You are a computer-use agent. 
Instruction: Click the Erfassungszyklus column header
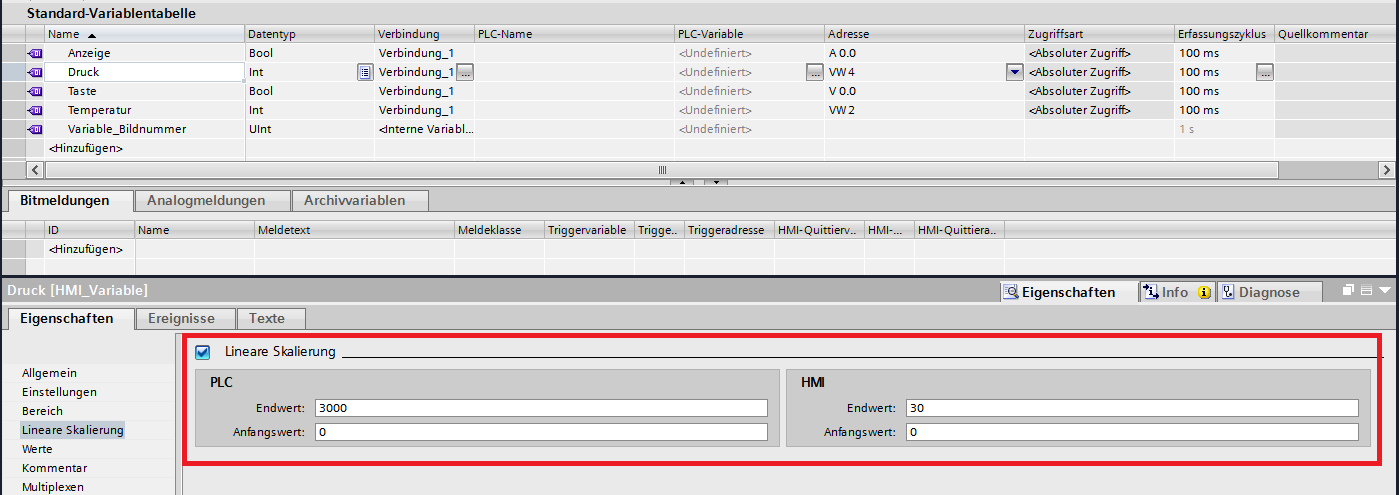[x=1225, y=34]
